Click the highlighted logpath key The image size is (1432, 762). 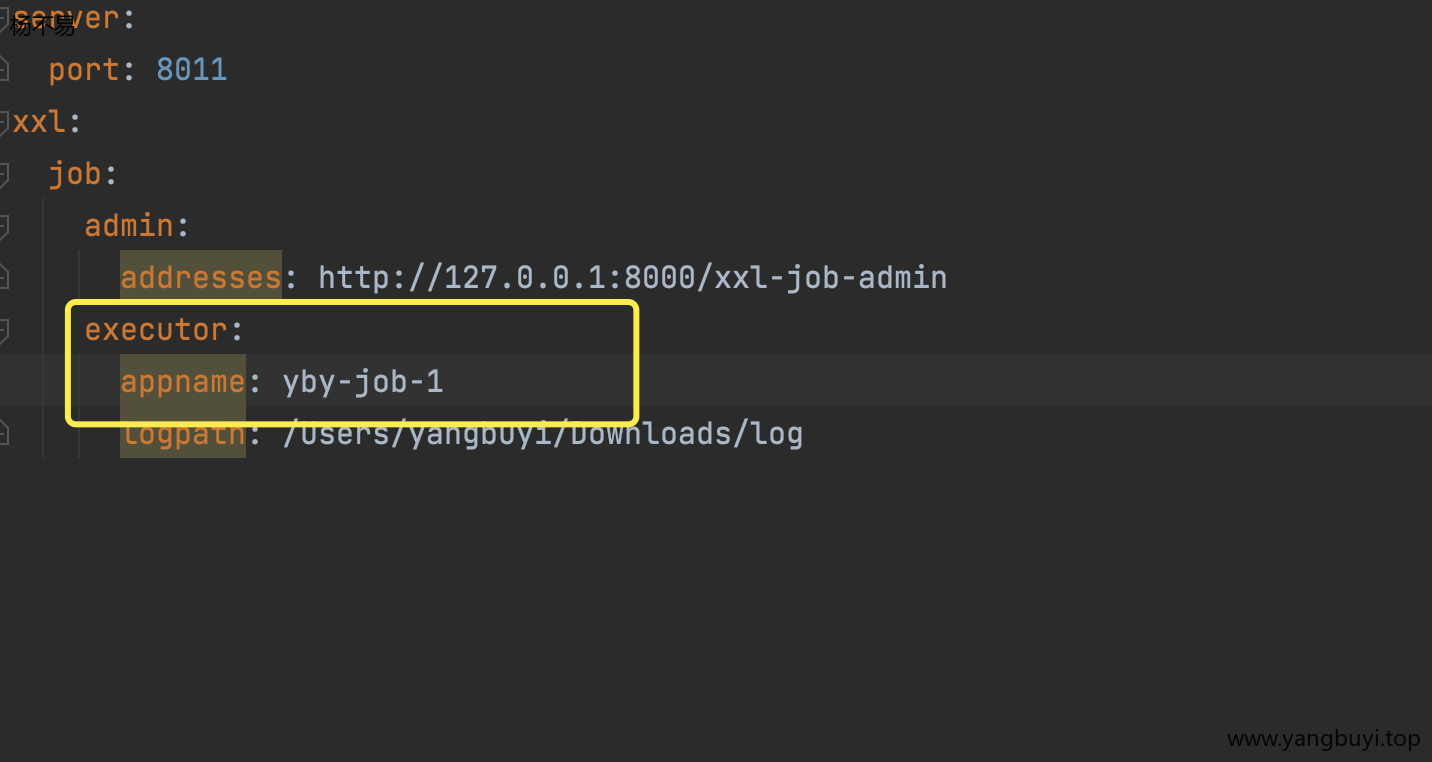tap(183, 434)
